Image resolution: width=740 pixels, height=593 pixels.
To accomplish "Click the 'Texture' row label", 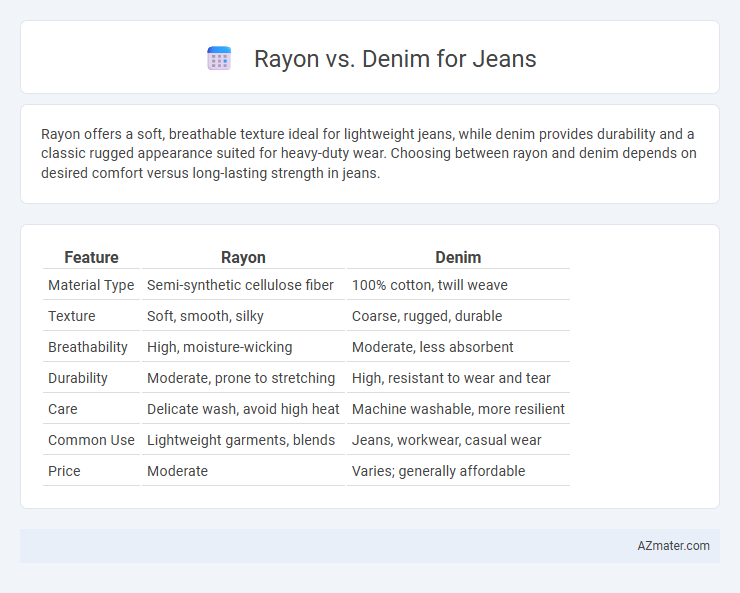I will pyautogui.click(x=92, y=316).
